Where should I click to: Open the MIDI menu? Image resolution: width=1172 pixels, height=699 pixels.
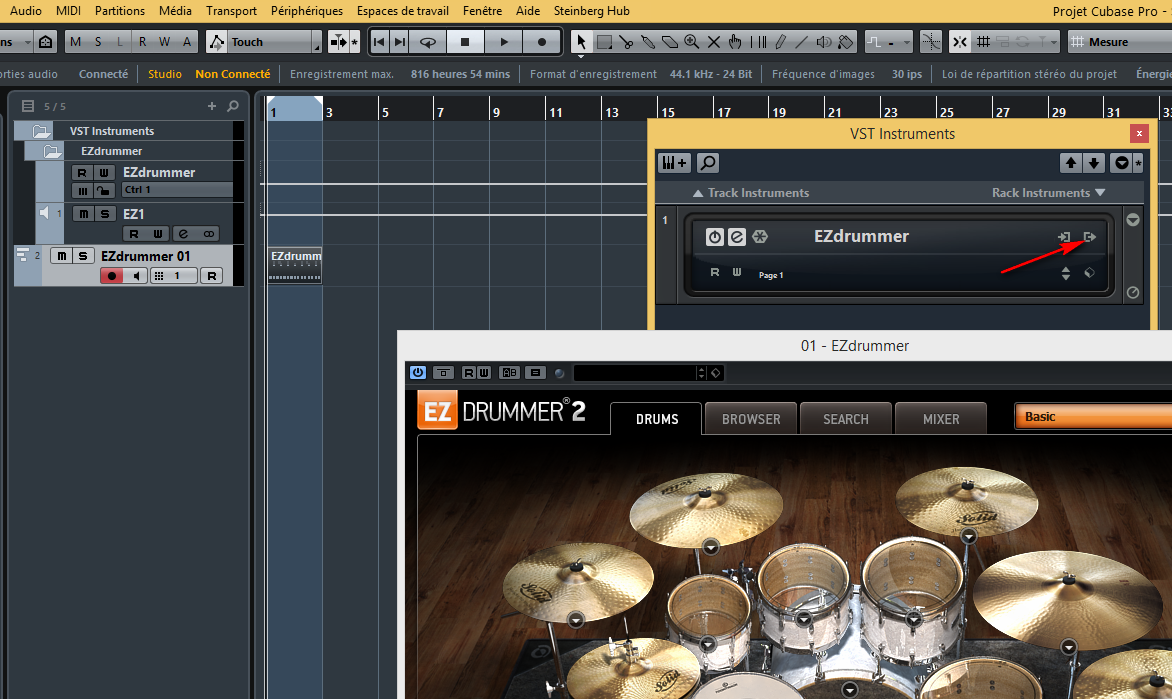coord(68,11)
